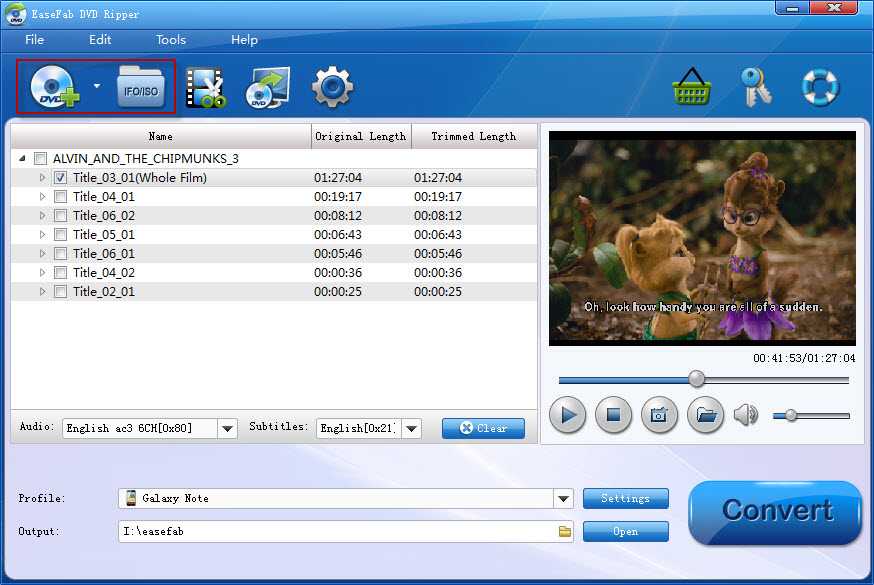This screenshot has height=585, width=874.
Task: Click the EaseFab DVD Ripper title logo
Action: coord(15,14)
